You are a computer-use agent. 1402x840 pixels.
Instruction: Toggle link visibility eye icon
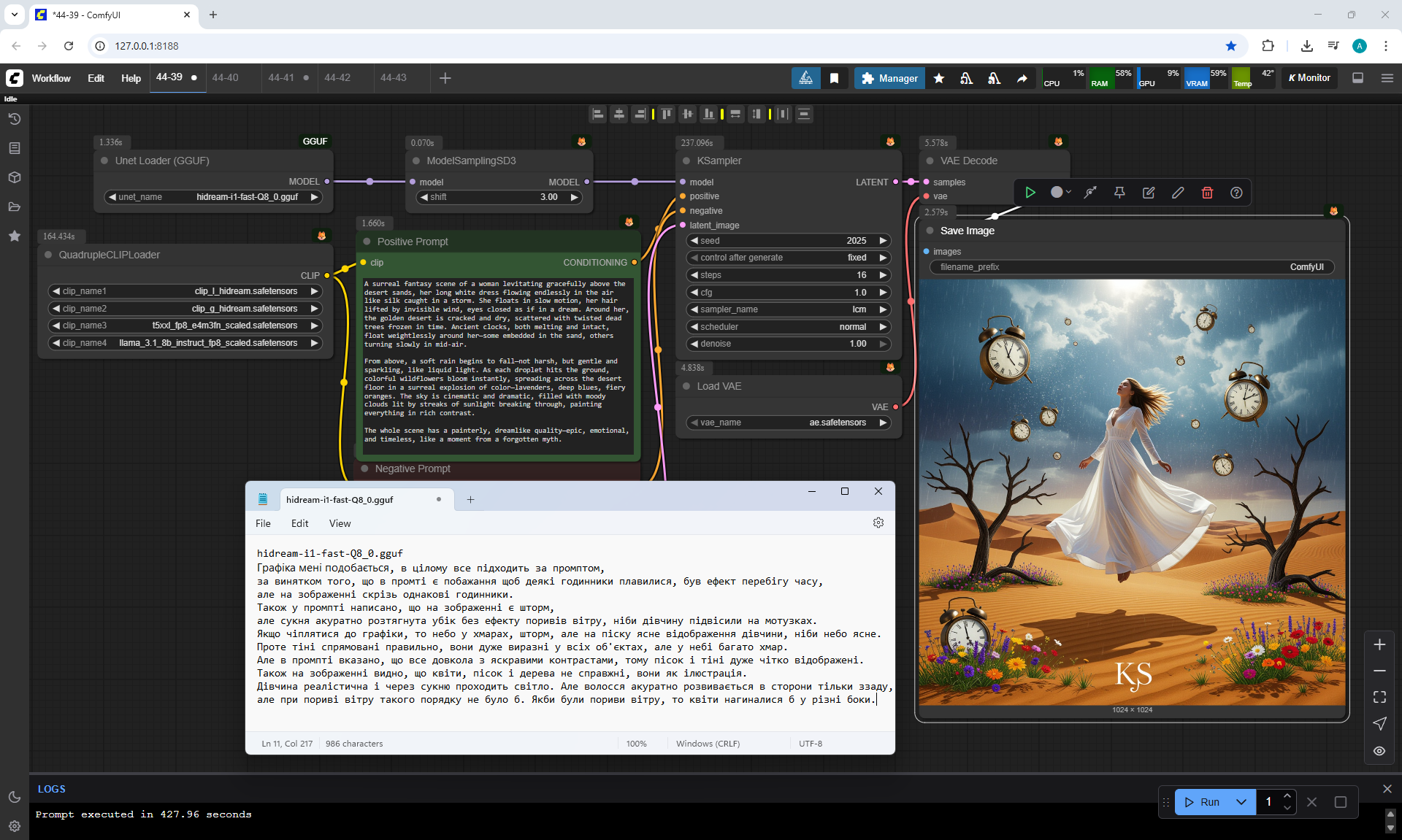pyautogui.click(x=1379, y=751)
